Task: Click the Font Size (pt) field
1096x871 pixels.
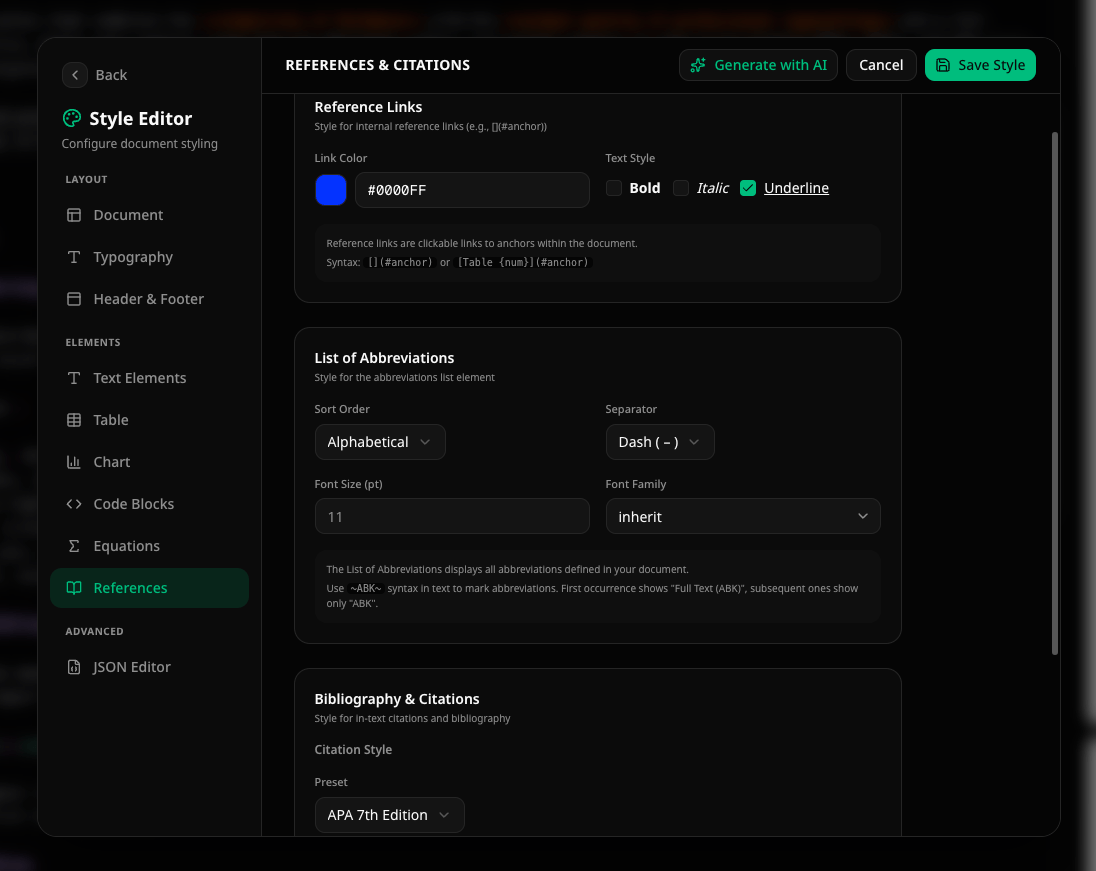Action: 452,517
